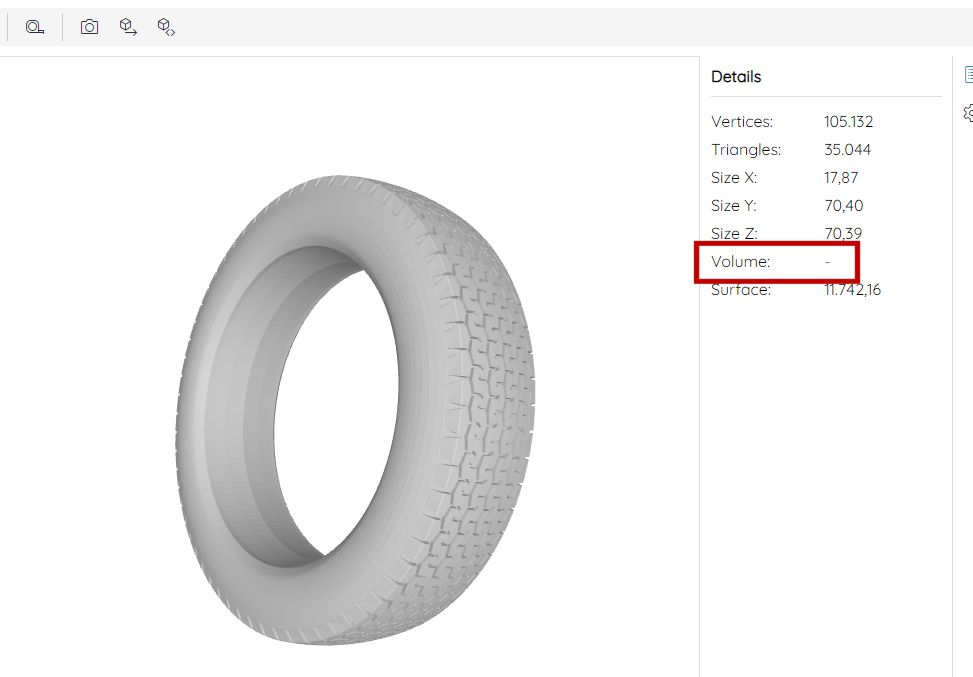Click the Vertices count 105.132
Screen dimensions: 973x677
847,121
